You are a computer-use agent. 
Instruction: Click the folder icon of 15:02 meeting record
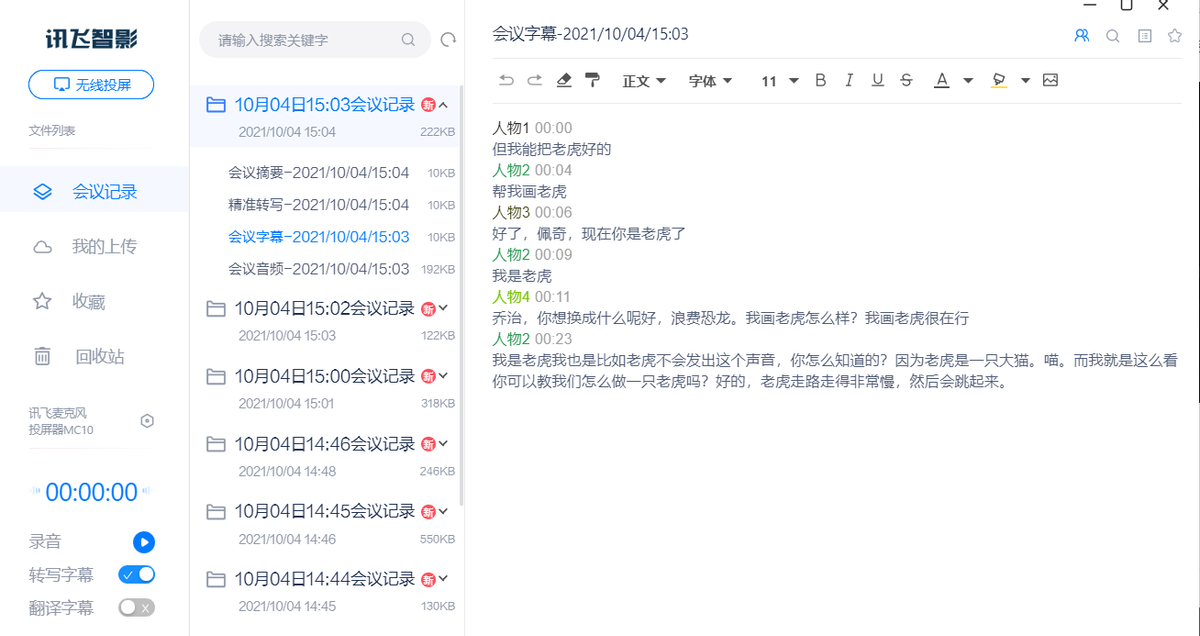[215, 309]
